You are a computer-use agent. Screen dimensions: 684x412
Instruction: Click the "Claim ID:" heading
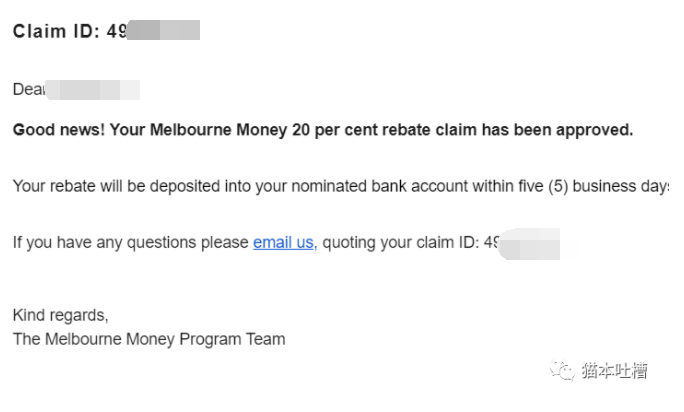(57, 31)
